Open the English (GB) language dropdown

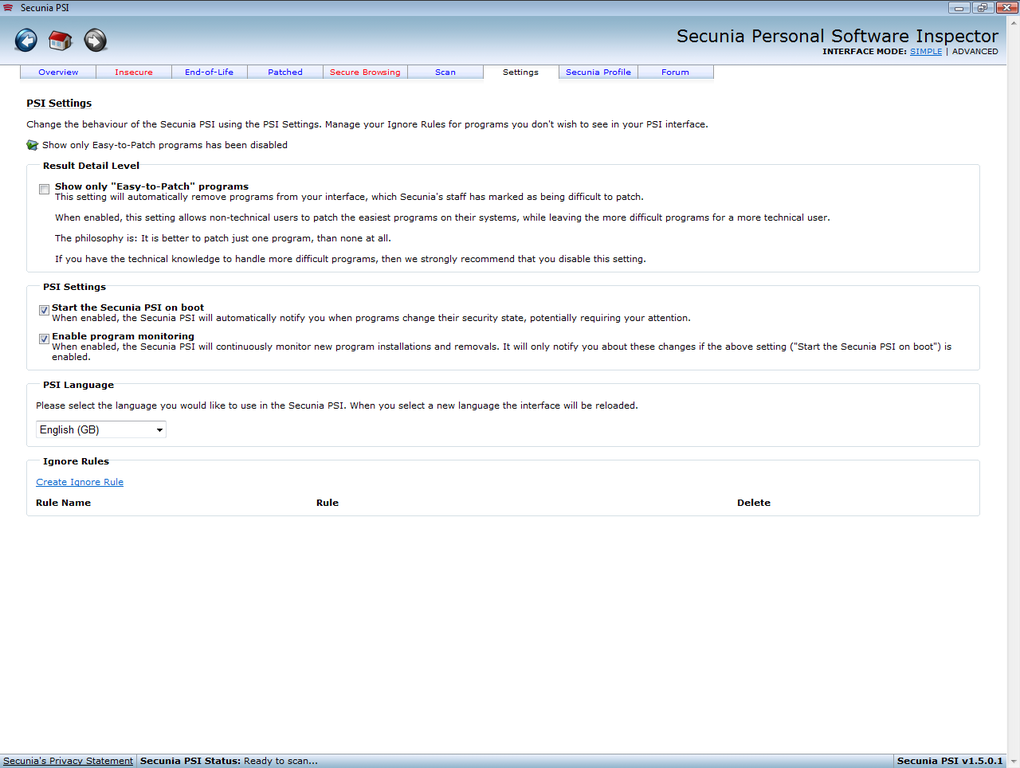click(x=101, y=430)
